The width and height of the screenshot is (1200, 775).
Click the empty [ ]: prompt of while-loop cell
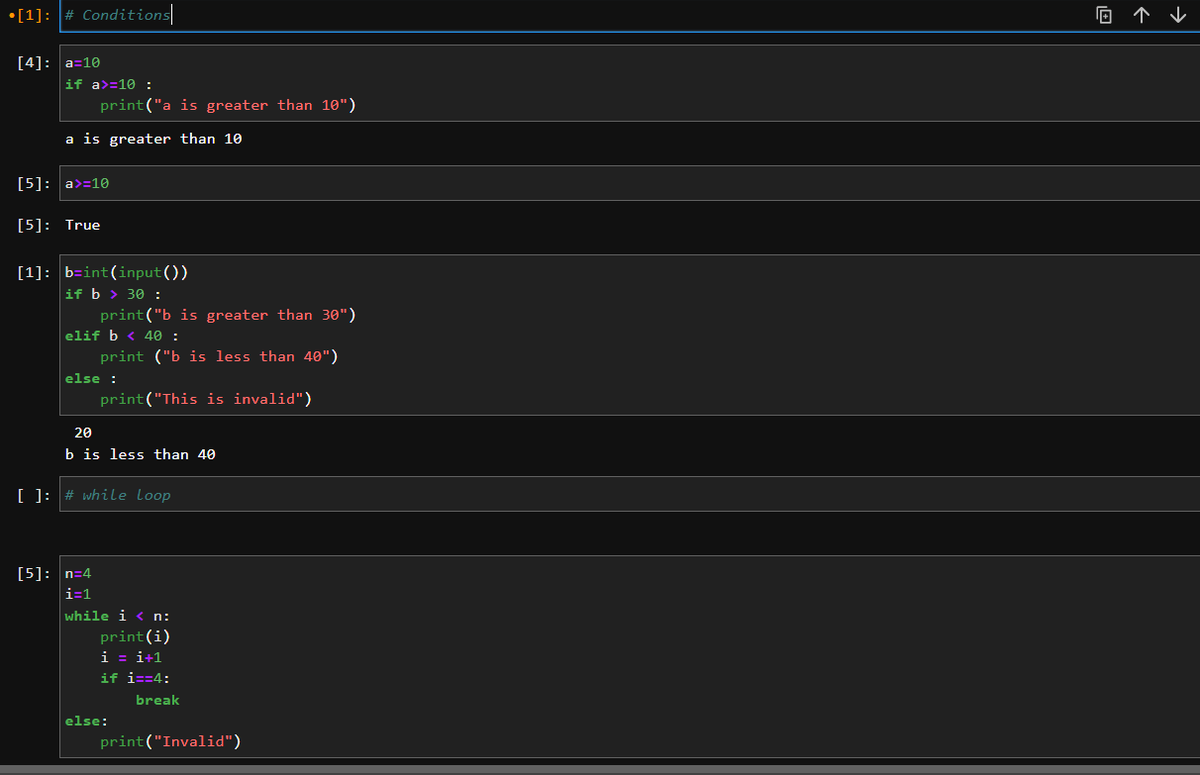point(35,495)
